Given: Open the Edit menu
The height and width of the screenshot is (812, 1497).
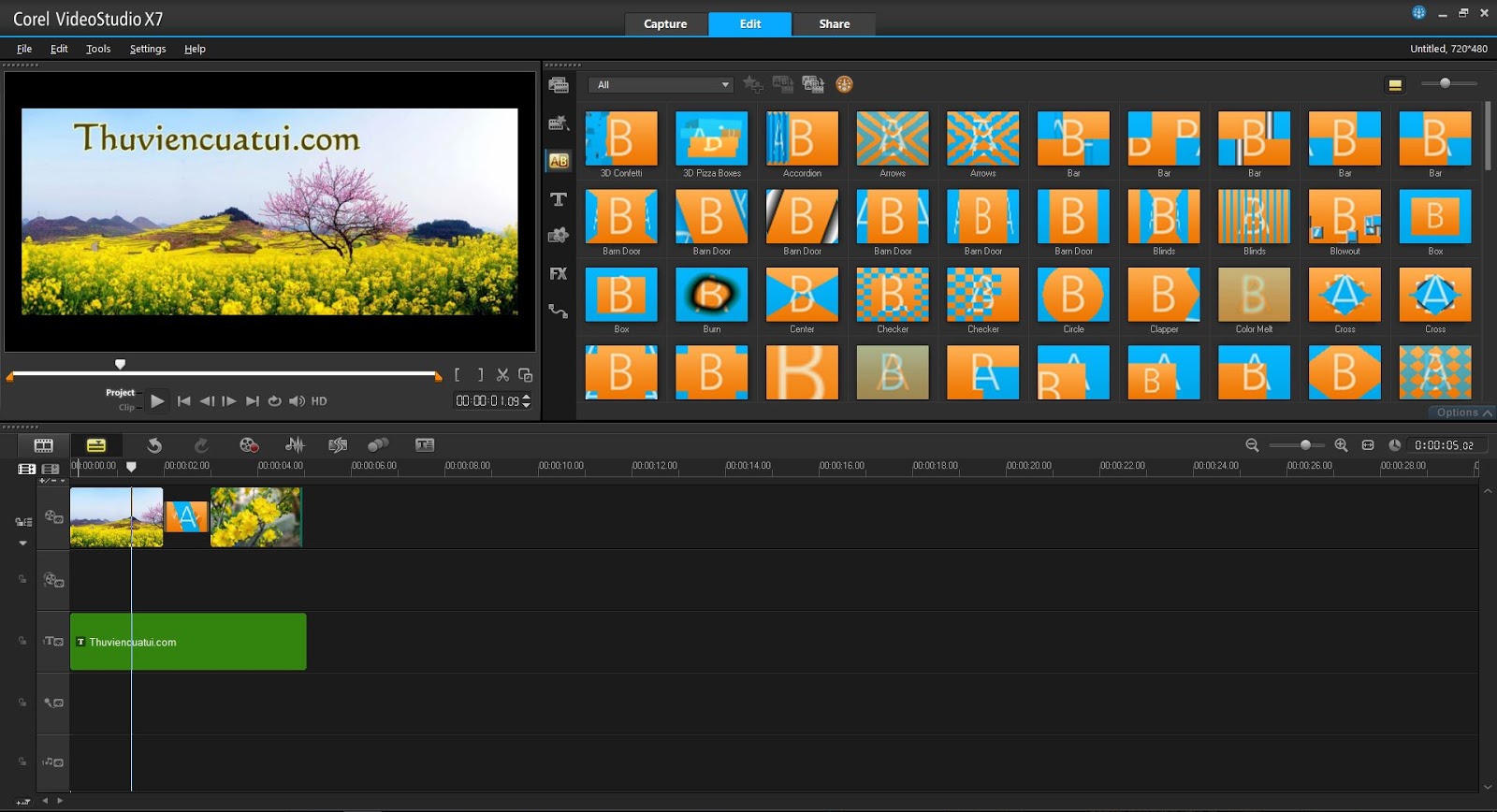Looking at the screenshot, I should pyautogui.click(x=59, y=49).
